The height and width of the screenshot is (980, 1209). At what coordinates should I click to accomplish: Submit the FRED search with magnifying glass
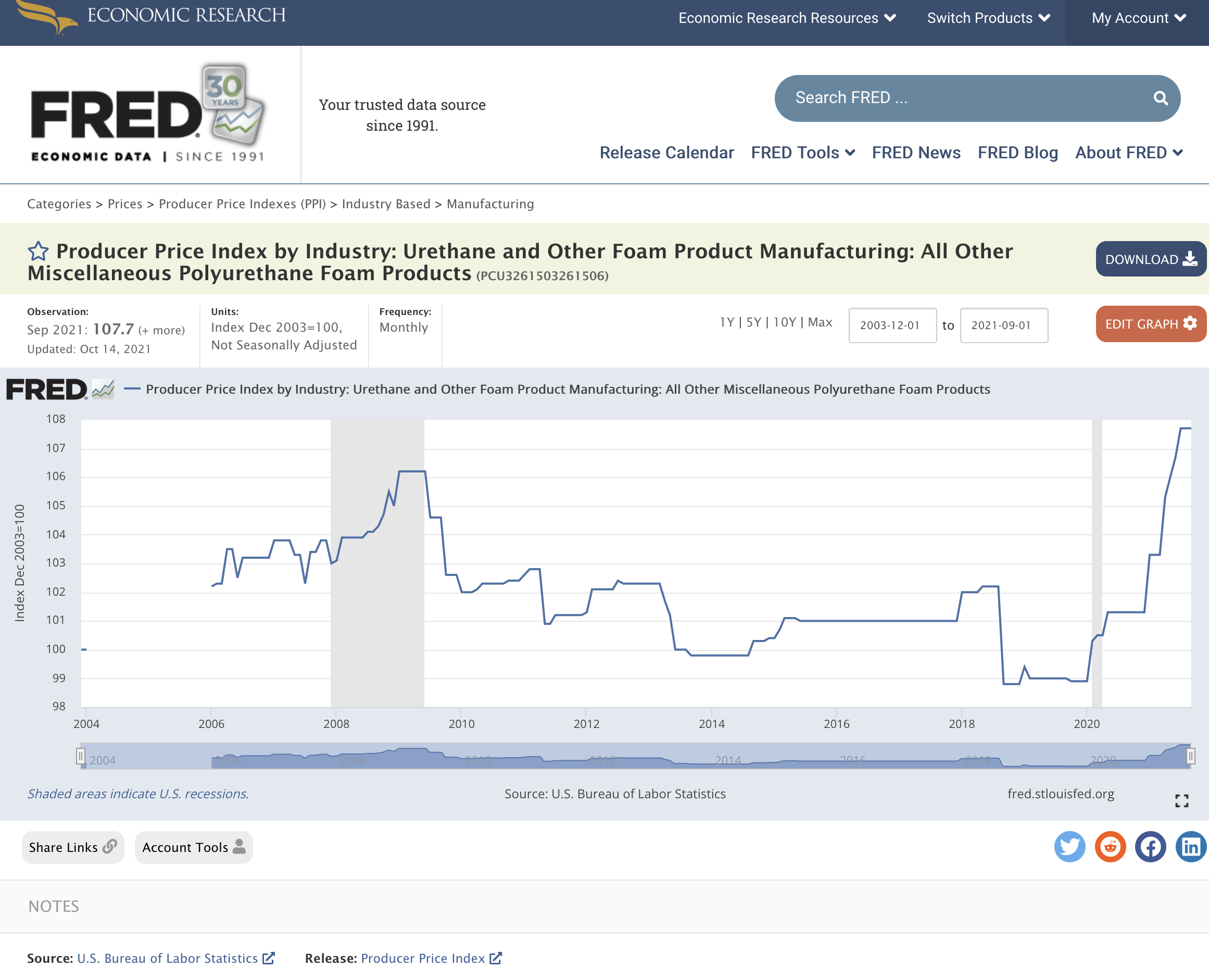pos(1160,98)
